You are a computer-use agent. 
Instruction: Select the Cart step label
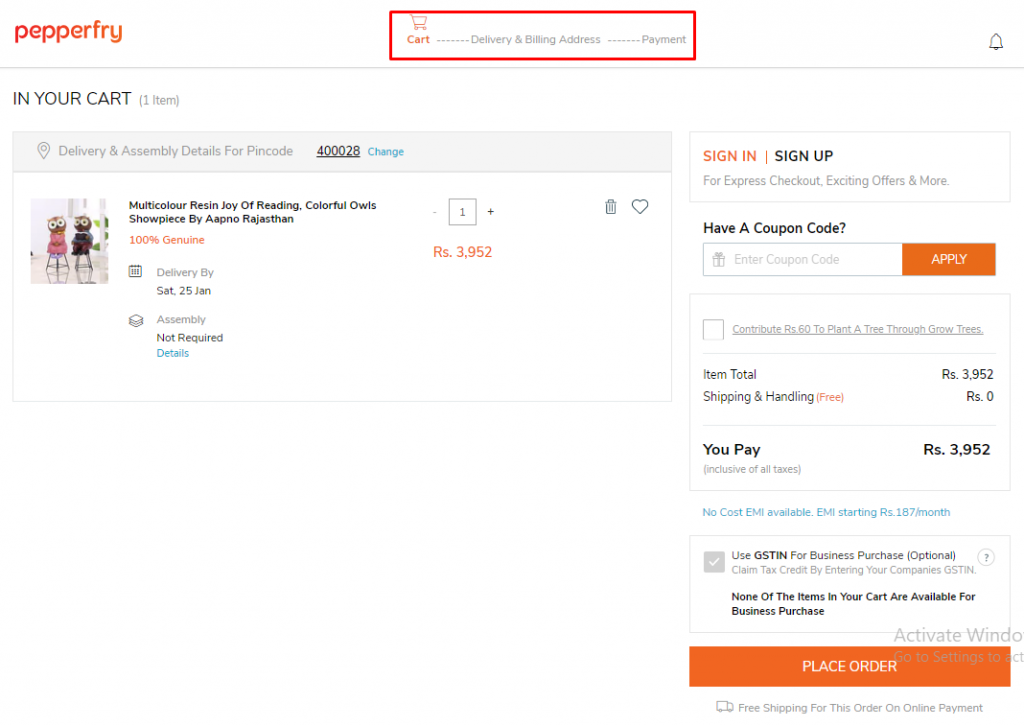pyautogui.click(x=418, y=39)
